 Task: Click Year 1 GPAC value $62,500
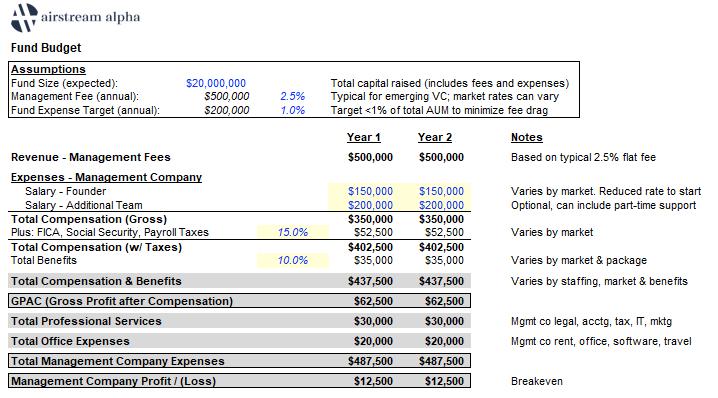click(373, 301)
